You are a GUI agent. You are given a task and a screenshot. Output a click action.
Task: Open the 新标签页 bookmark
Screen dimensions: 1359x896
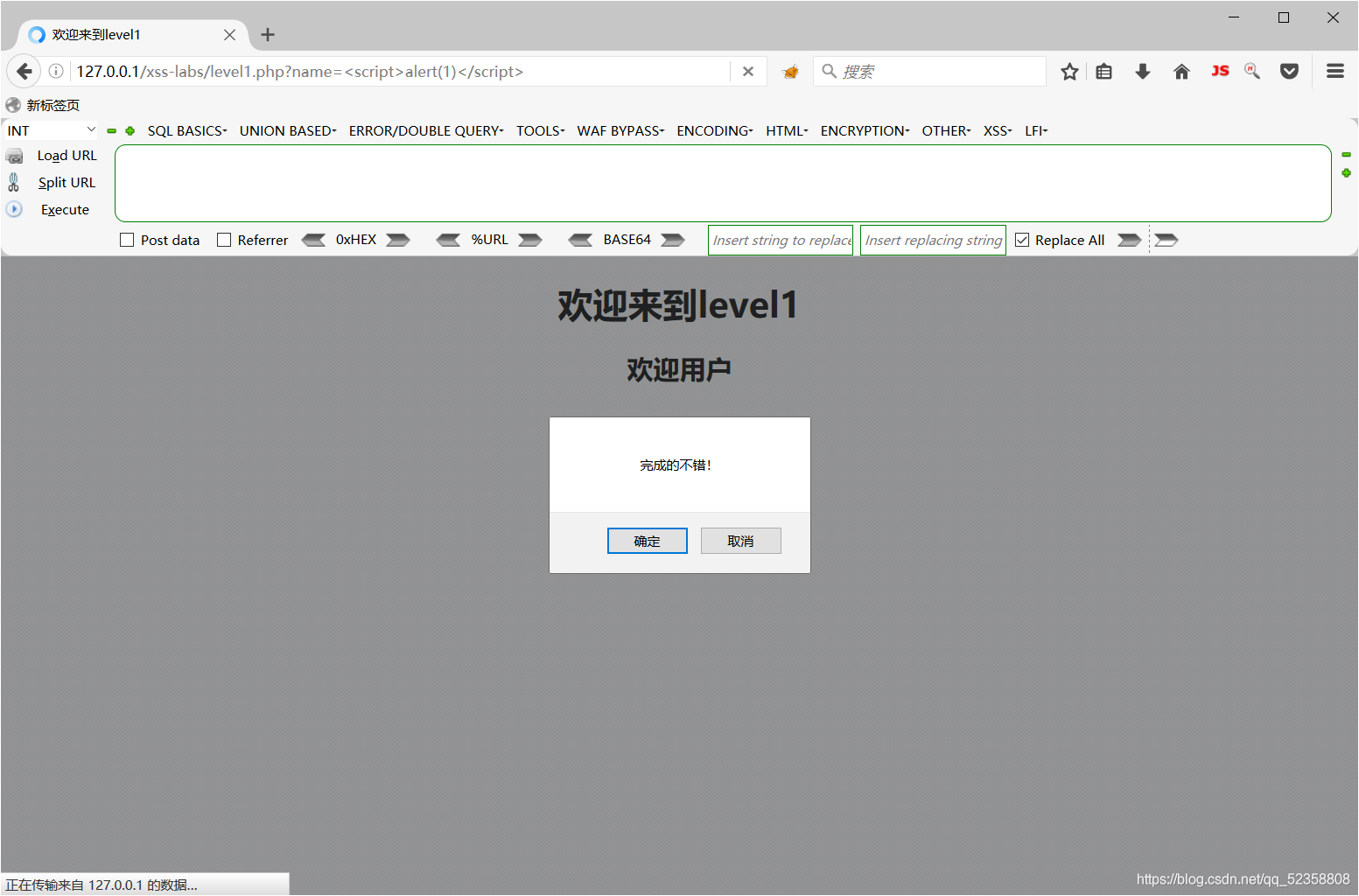[x=43, y=105]
